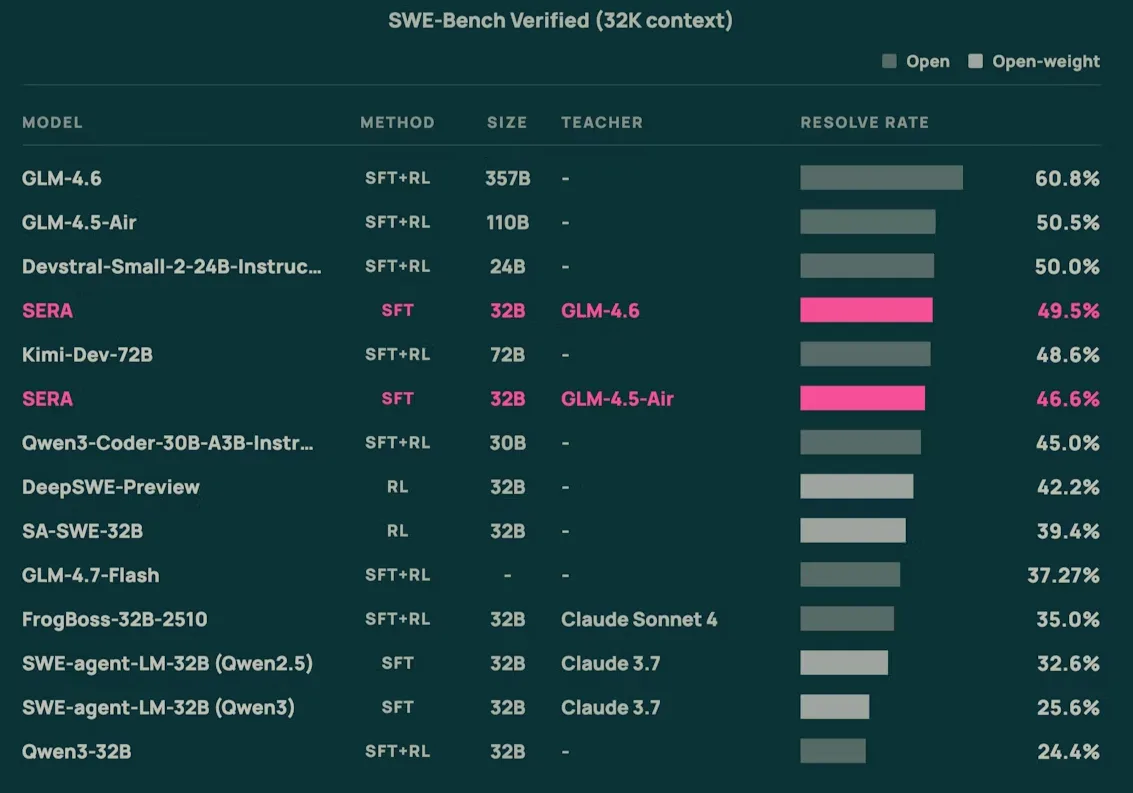Viewport: 1133px width, 793px height.
Task: Select the Qwen3-32B model in last row
Action: (77, 751)
